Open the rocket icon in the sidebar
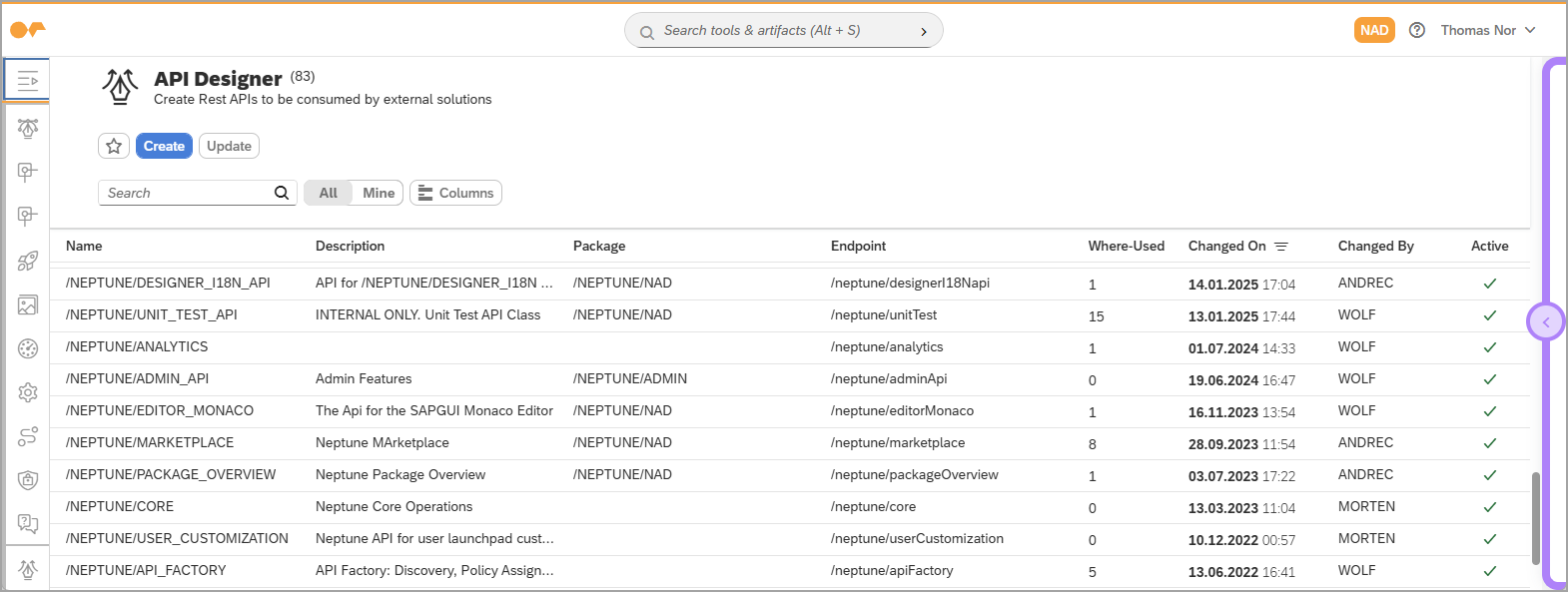The height and width of the screenshot is (592, 1568). (x=28, y=261)
